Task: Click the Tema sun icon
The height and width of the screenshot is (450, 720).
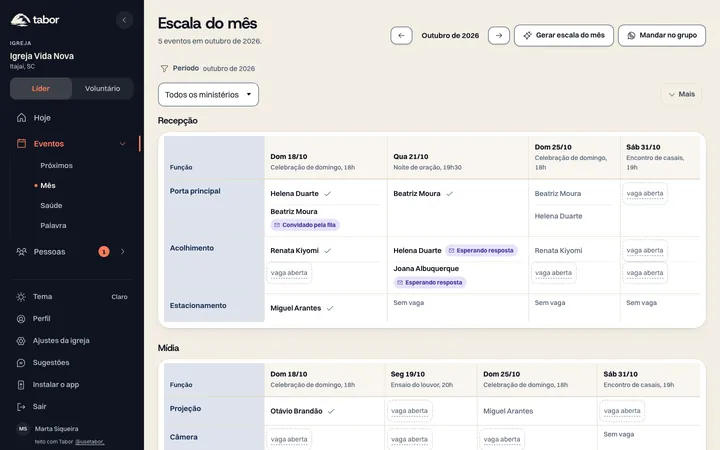Action: [21, 297]
